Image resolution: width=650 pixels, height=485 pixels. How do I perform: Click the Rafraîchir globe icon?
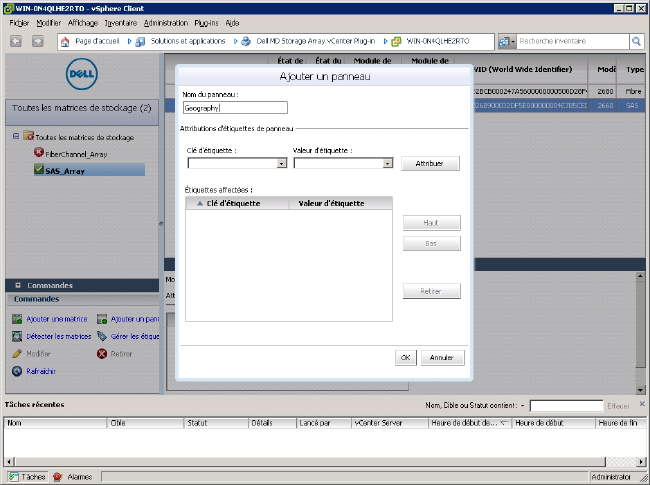coord(17,371)
